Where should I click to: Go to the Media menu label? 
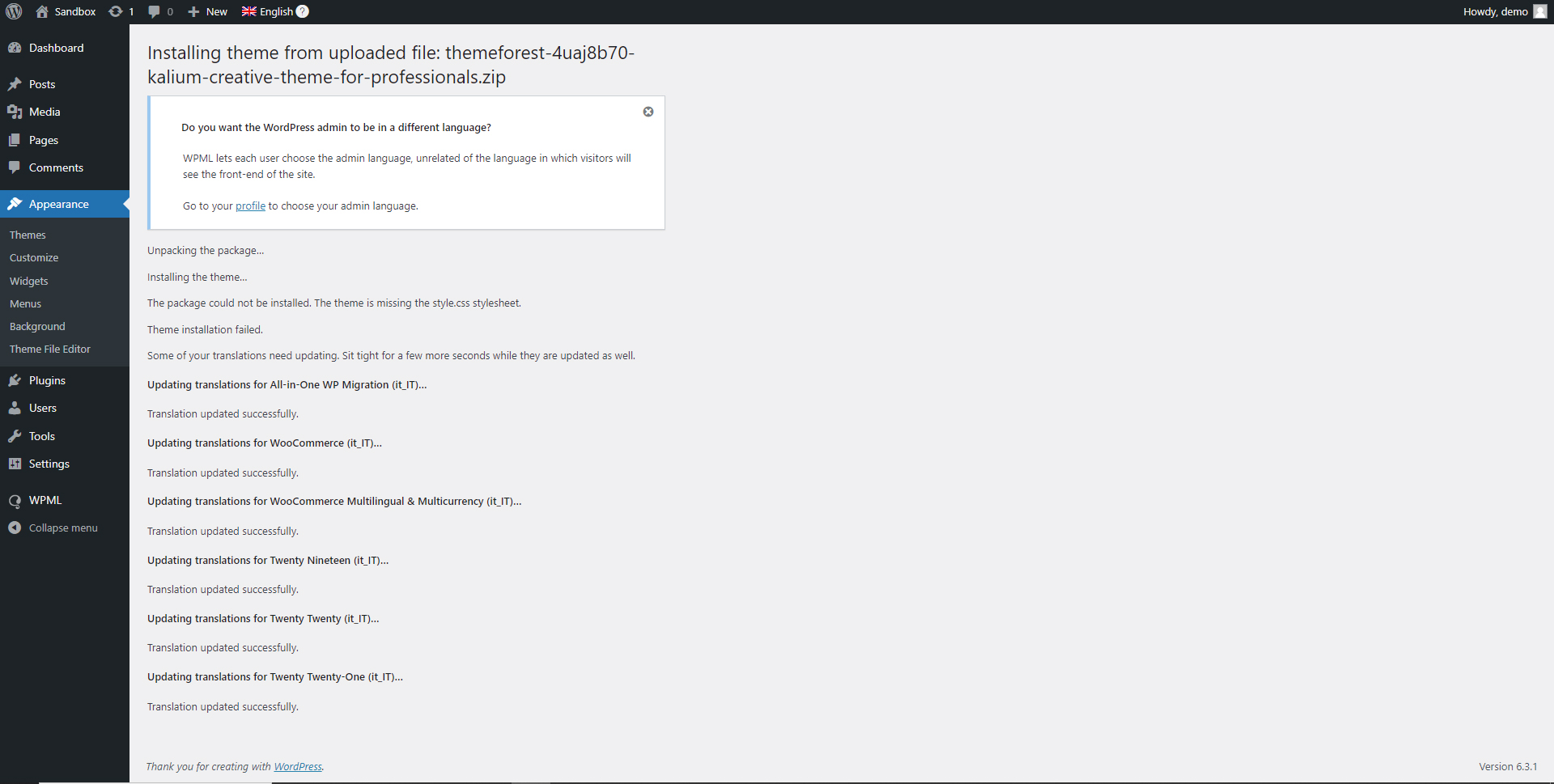tap(45, 112)
